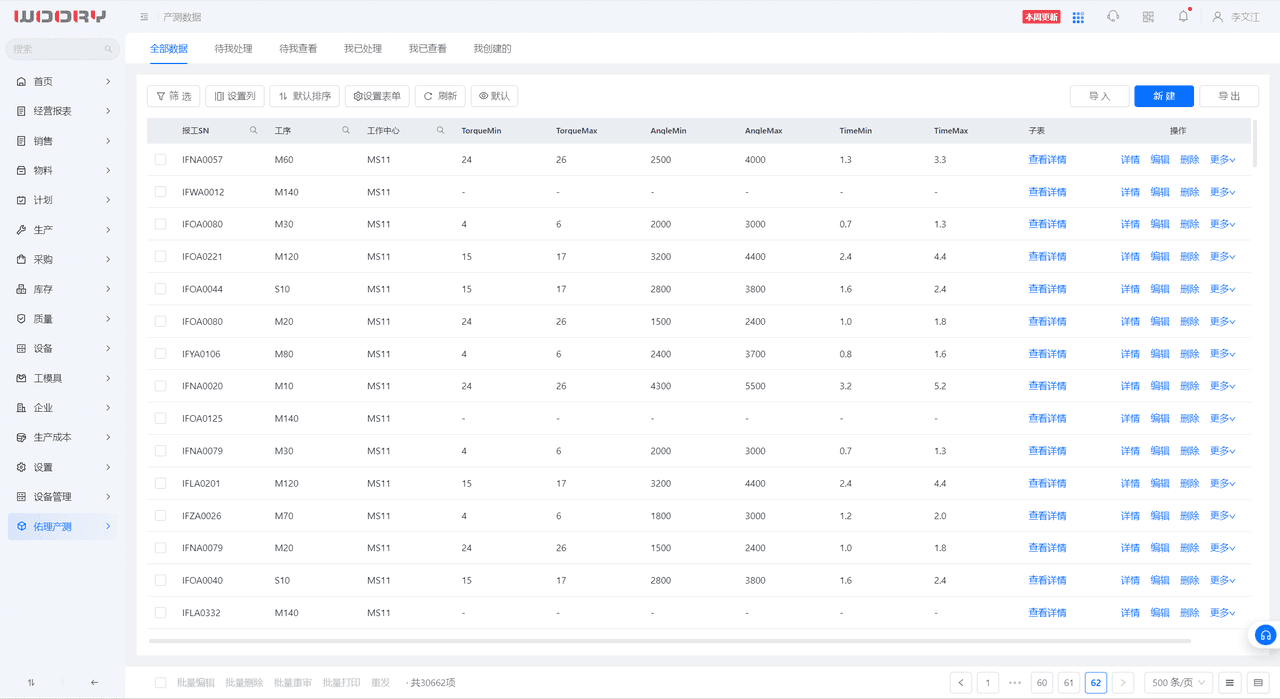Check the box for row IFWA0012
This screenshot has height=699, width=1280.
coord(160,192)
